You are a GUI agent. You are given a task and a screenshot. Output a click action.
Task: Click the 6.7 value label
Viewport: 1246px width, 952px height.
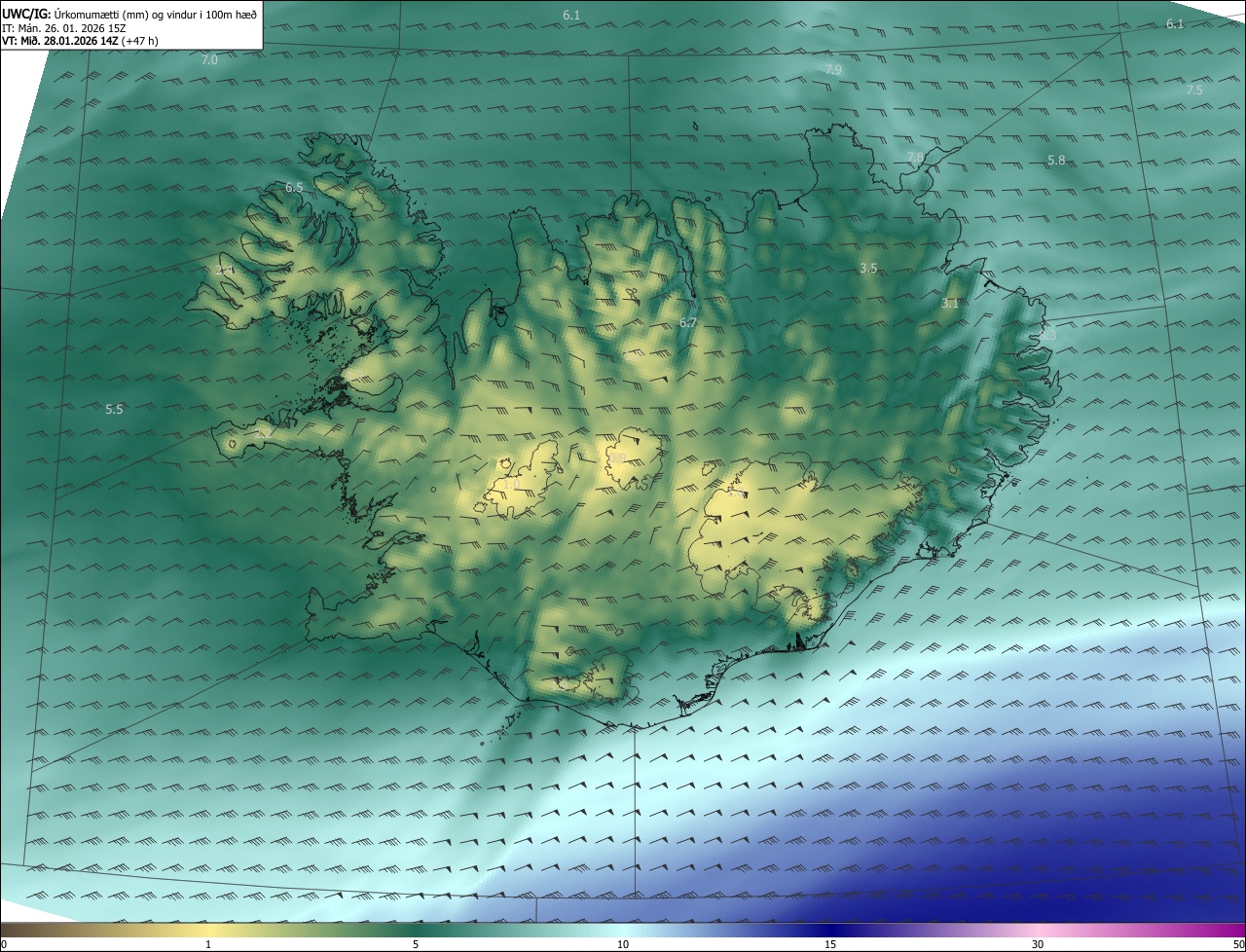click(688, 322)
